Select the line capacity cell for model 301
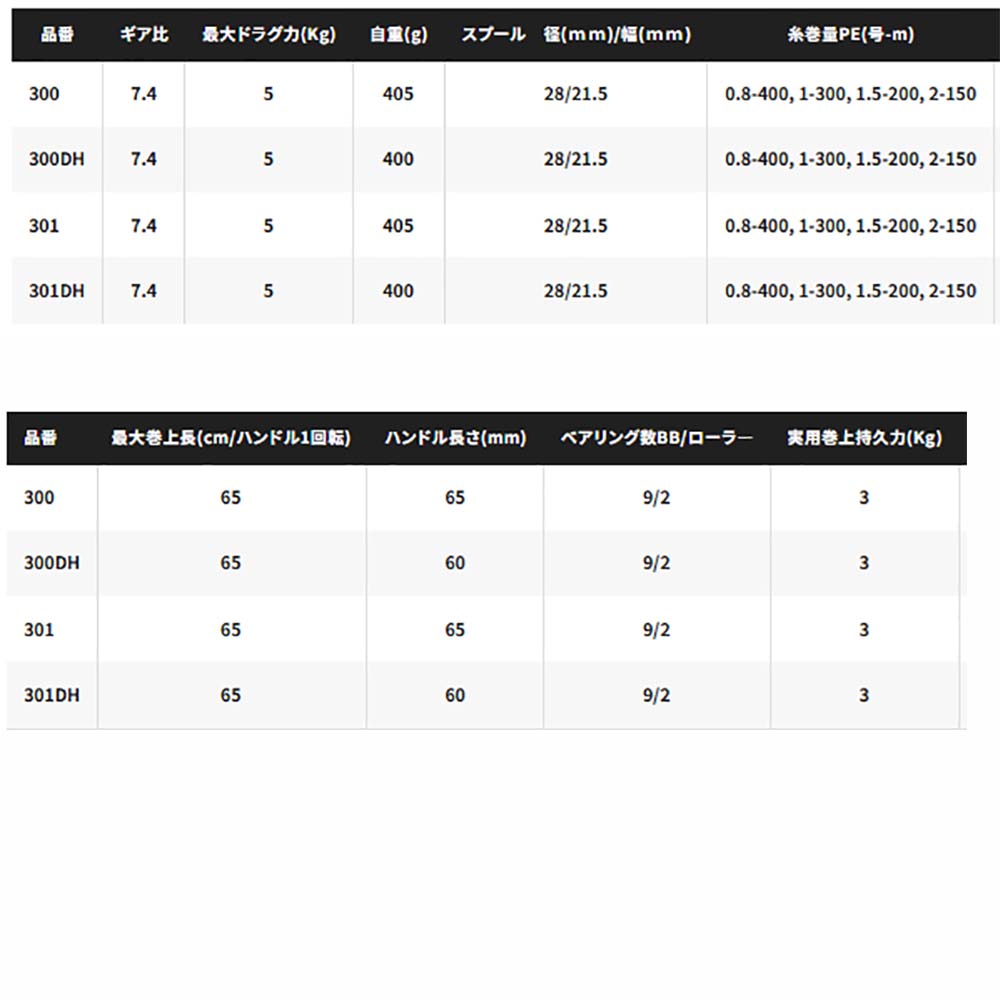This screenshot has width=1000, height=1000. 850,226
